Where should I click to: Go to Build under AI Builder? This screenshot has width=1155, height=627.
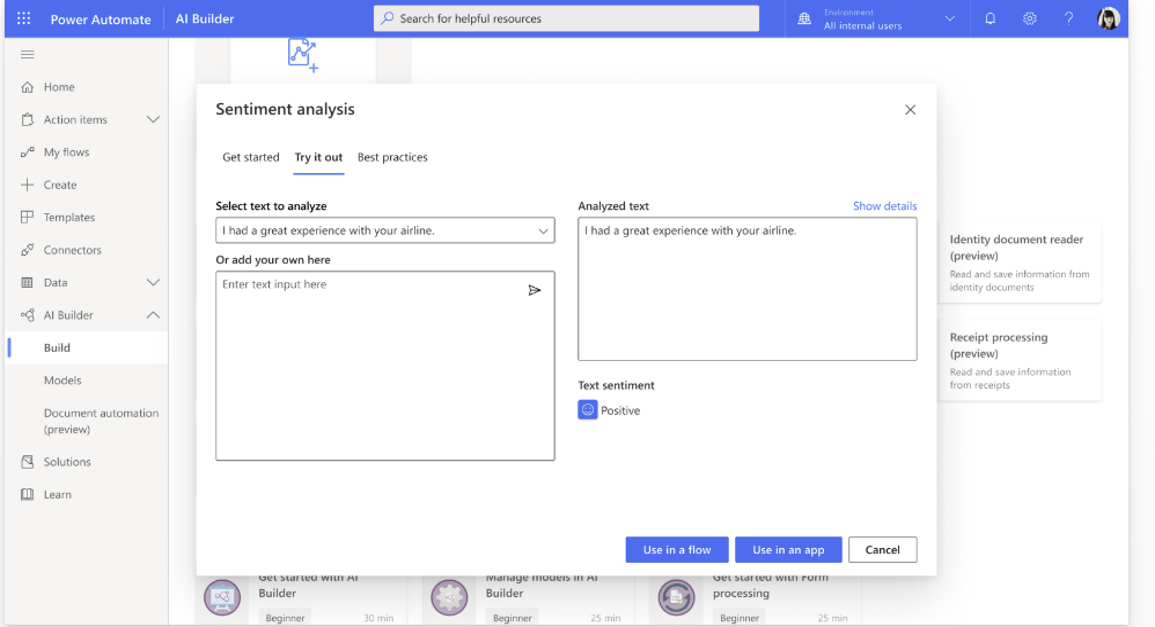pos(88,348)
